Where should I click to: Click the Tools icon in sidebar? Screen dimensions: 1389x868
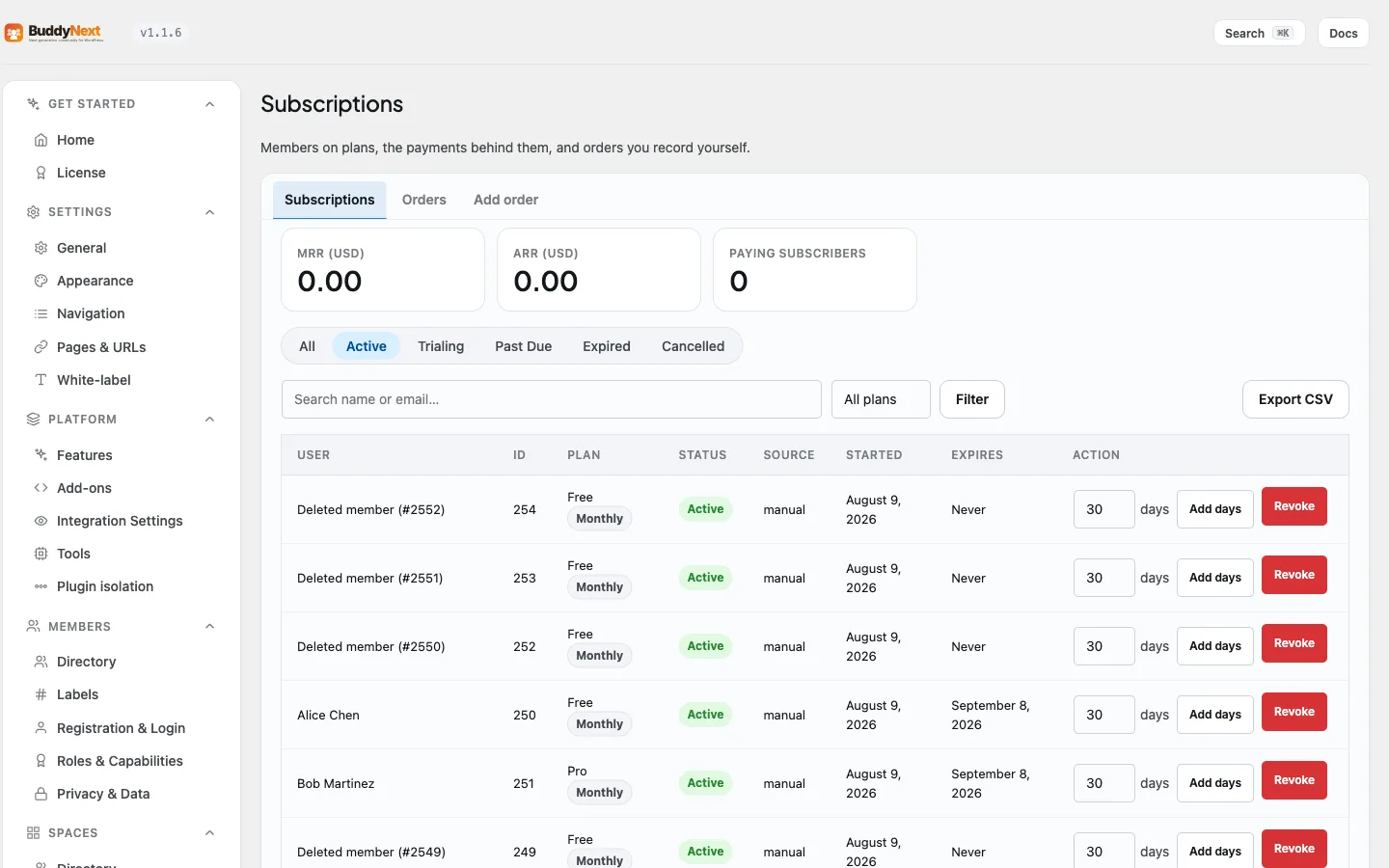41,554
